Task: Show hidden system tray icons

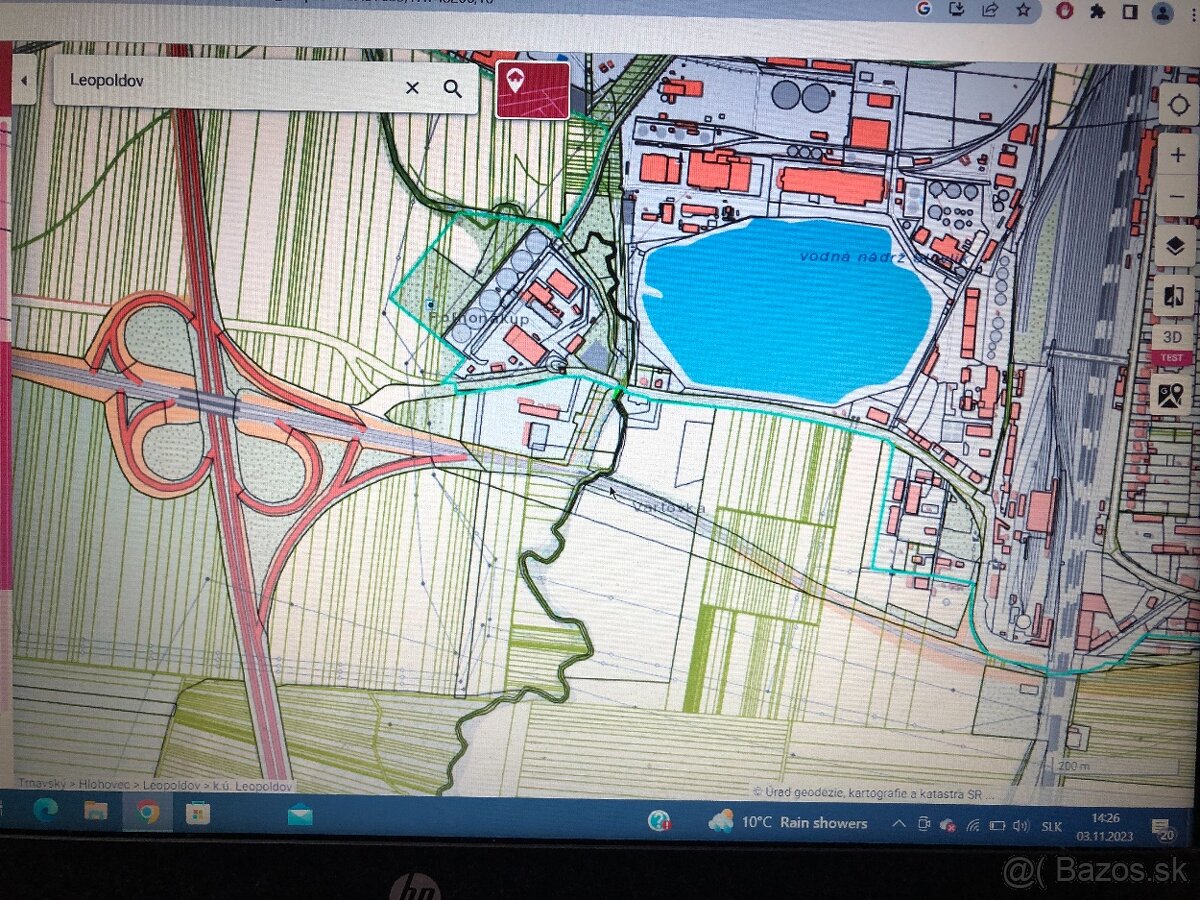Action: point(897,824)
